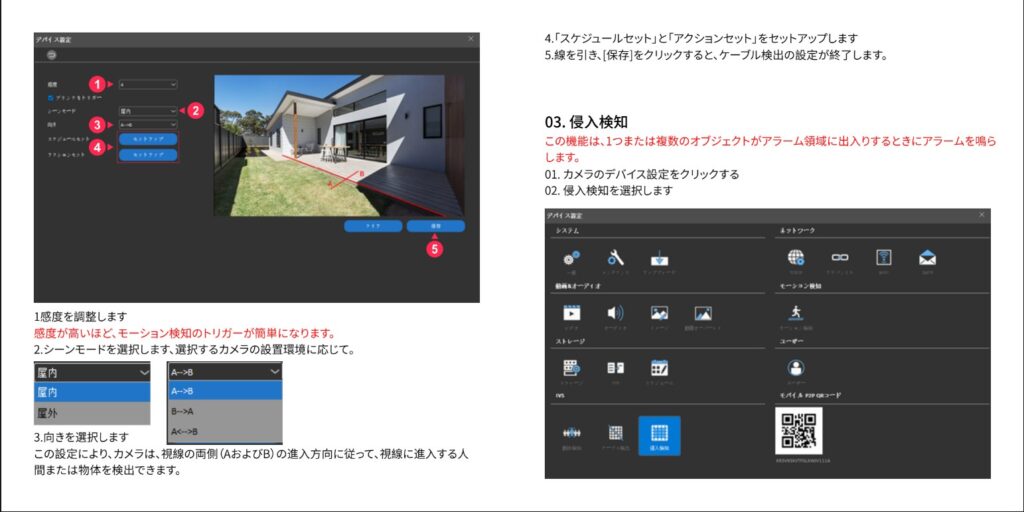
Task: Click the WiFi settings icon
Action: (883, 259)
